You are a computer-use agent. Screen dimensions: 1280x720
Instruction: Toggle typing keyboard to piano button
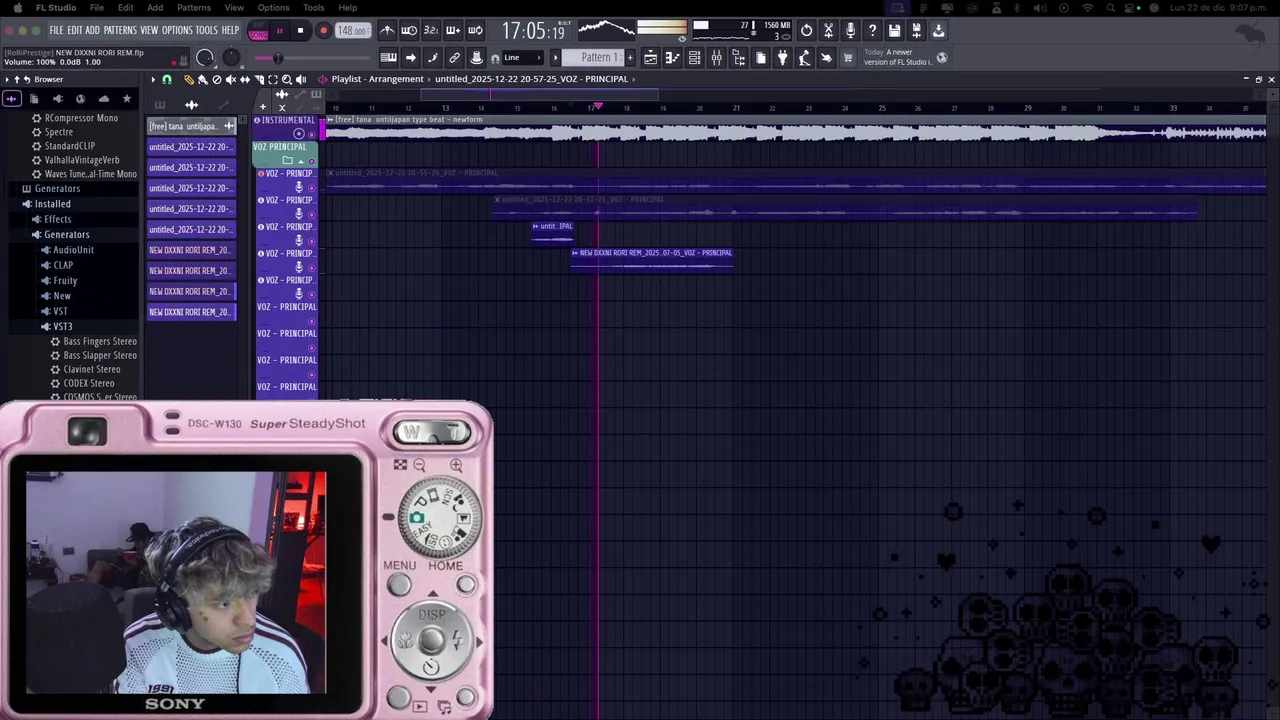pos(388,58)
